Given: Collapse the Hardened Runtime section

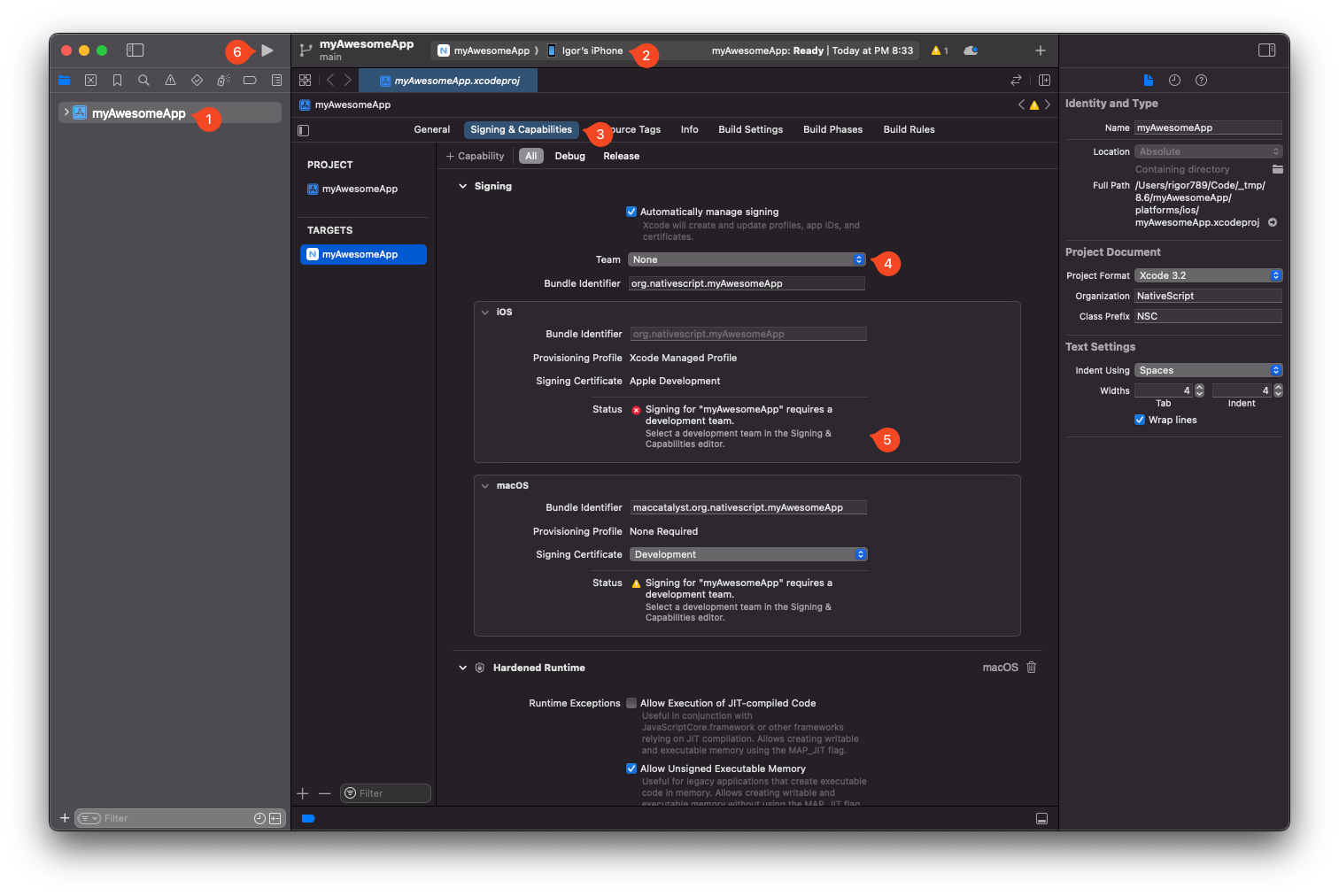Looking at the screenshot, I should (462, 667).
